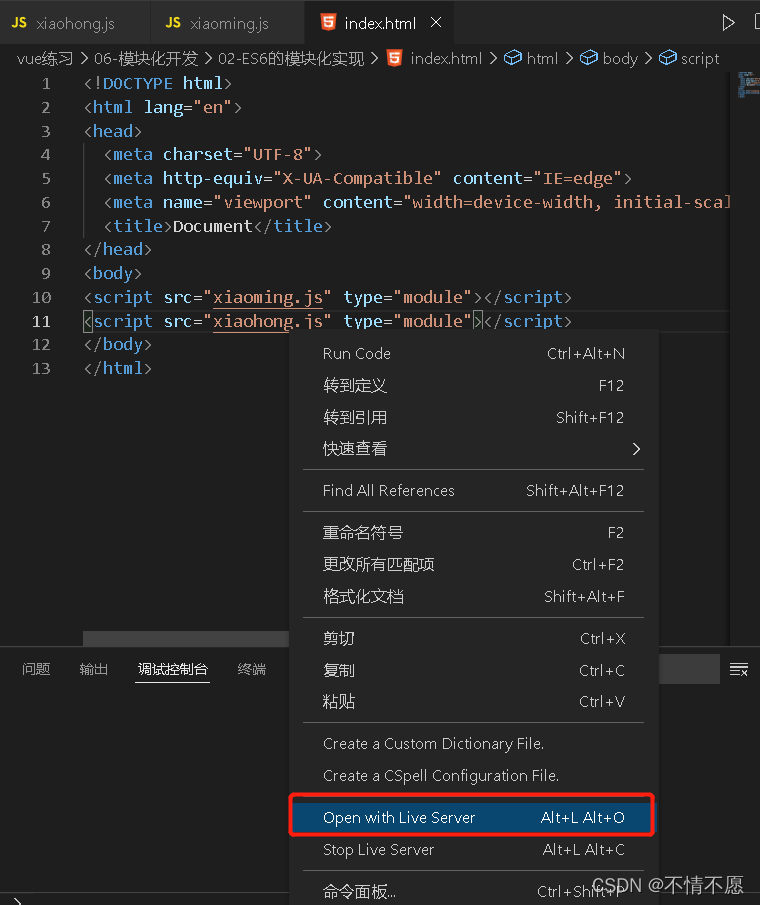Screen dimensions: 760x905
Task: Open the 06-模块化开发 breadcrumb folder
Action: 146,58
